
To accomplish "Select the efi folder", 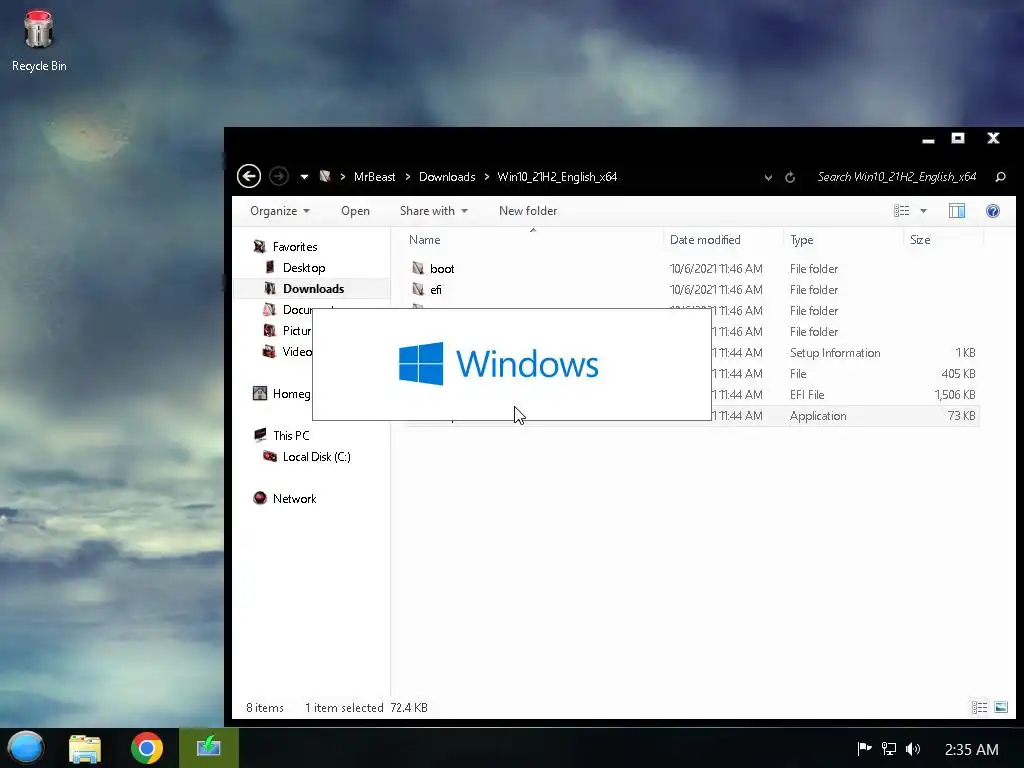I will [x=436, y=290].
